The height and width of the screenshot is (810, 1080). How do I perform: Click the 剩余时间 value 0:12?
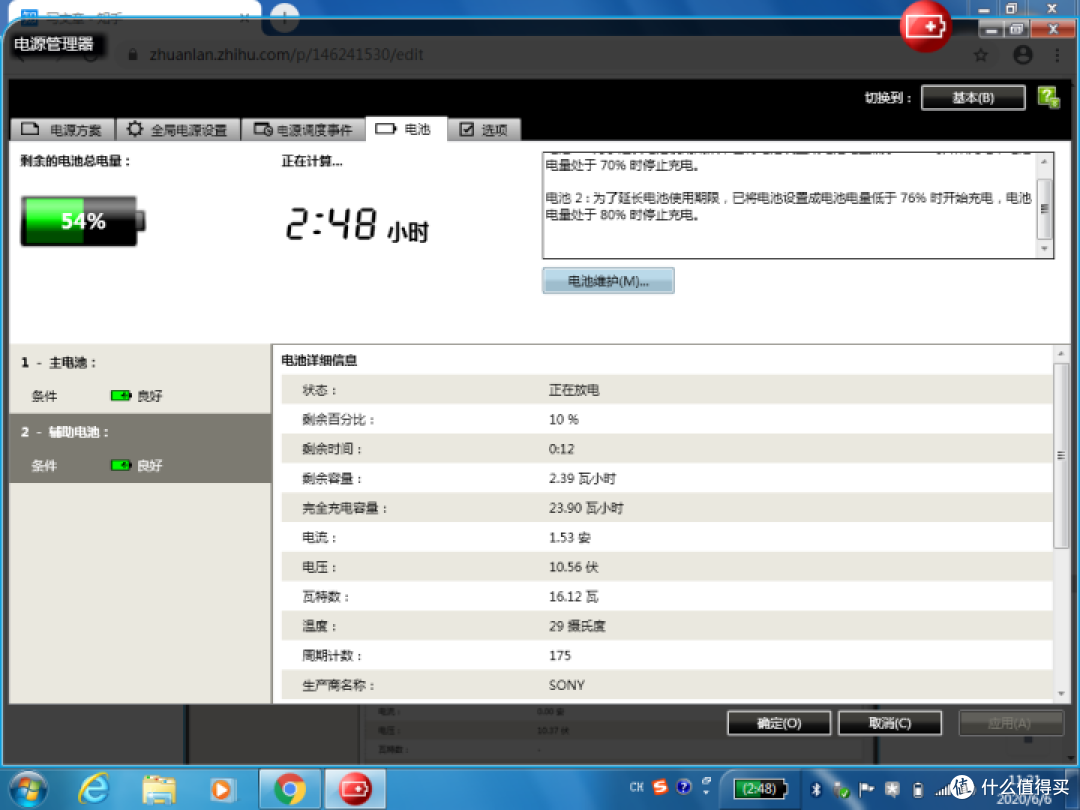tap(561, 449)
